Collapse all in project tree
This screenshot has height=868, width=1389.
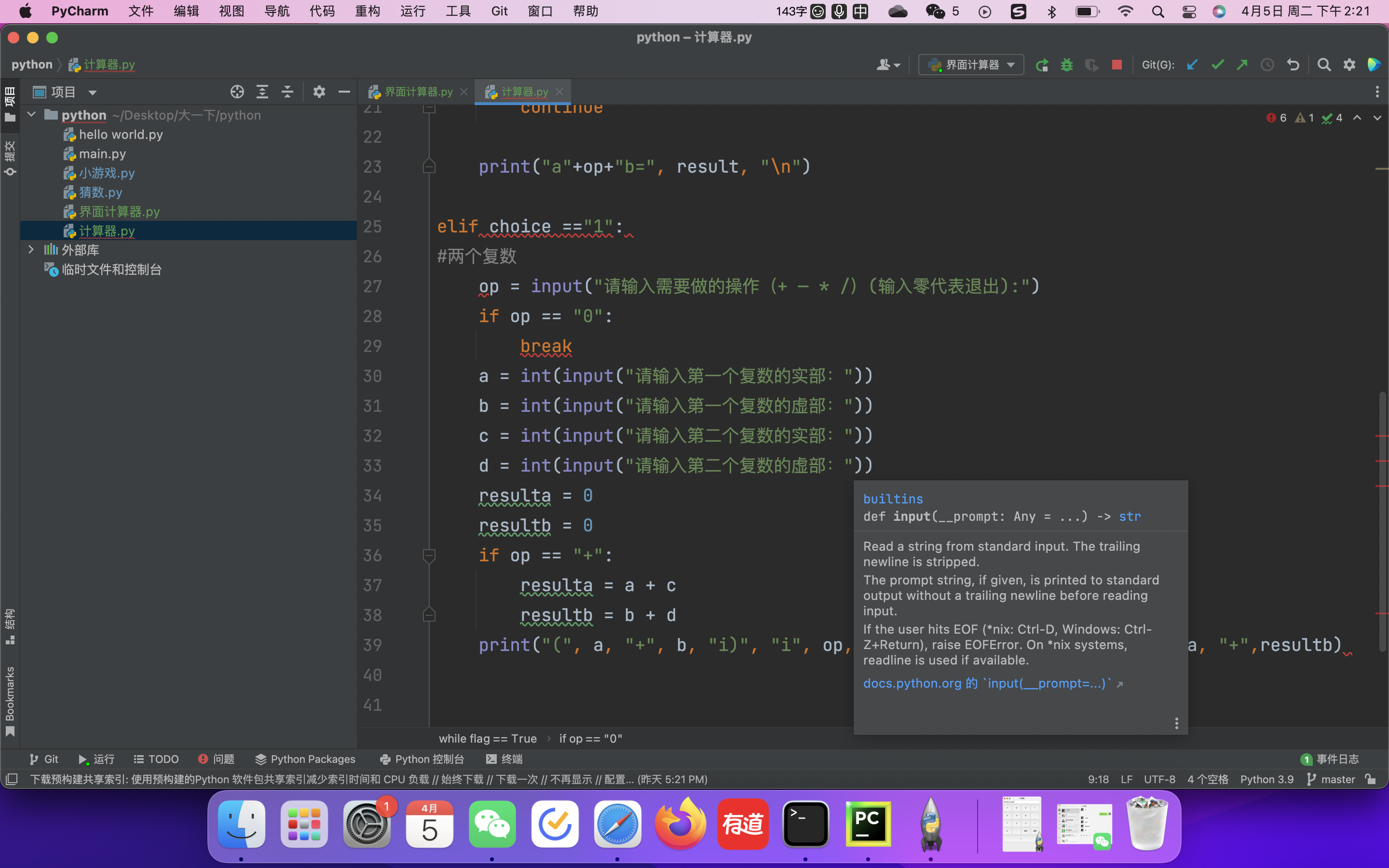click(x=287, y=92)
